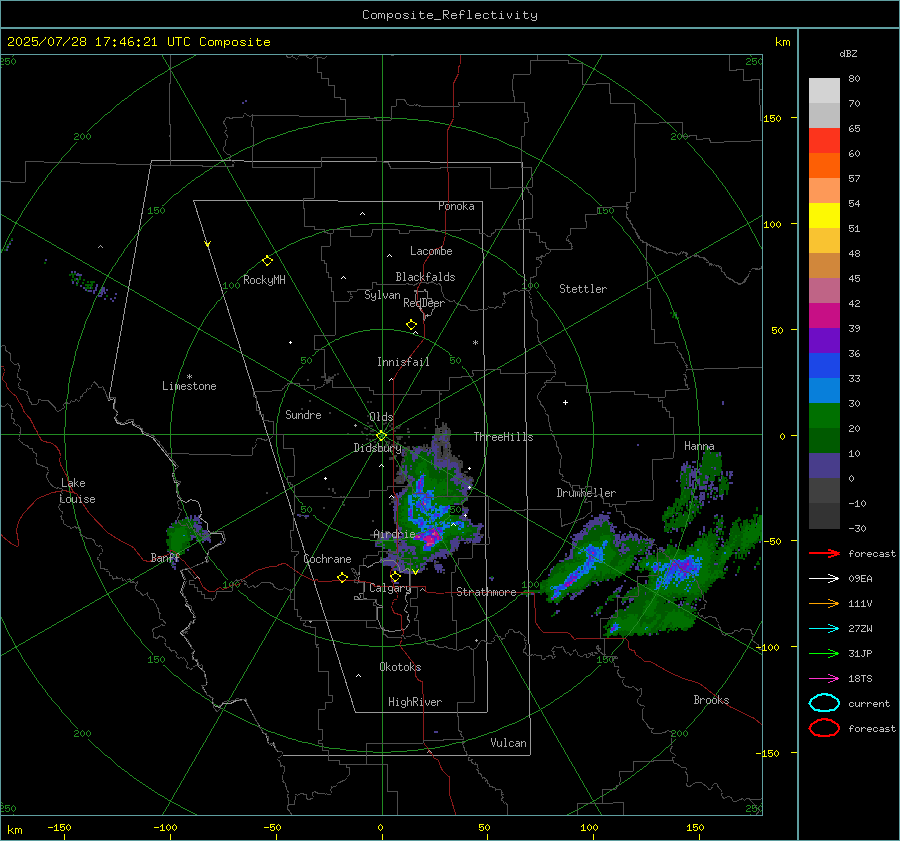Click the Calgary city label
The height and width of the screenshot is (841, 900).
[x=390, y=588]
